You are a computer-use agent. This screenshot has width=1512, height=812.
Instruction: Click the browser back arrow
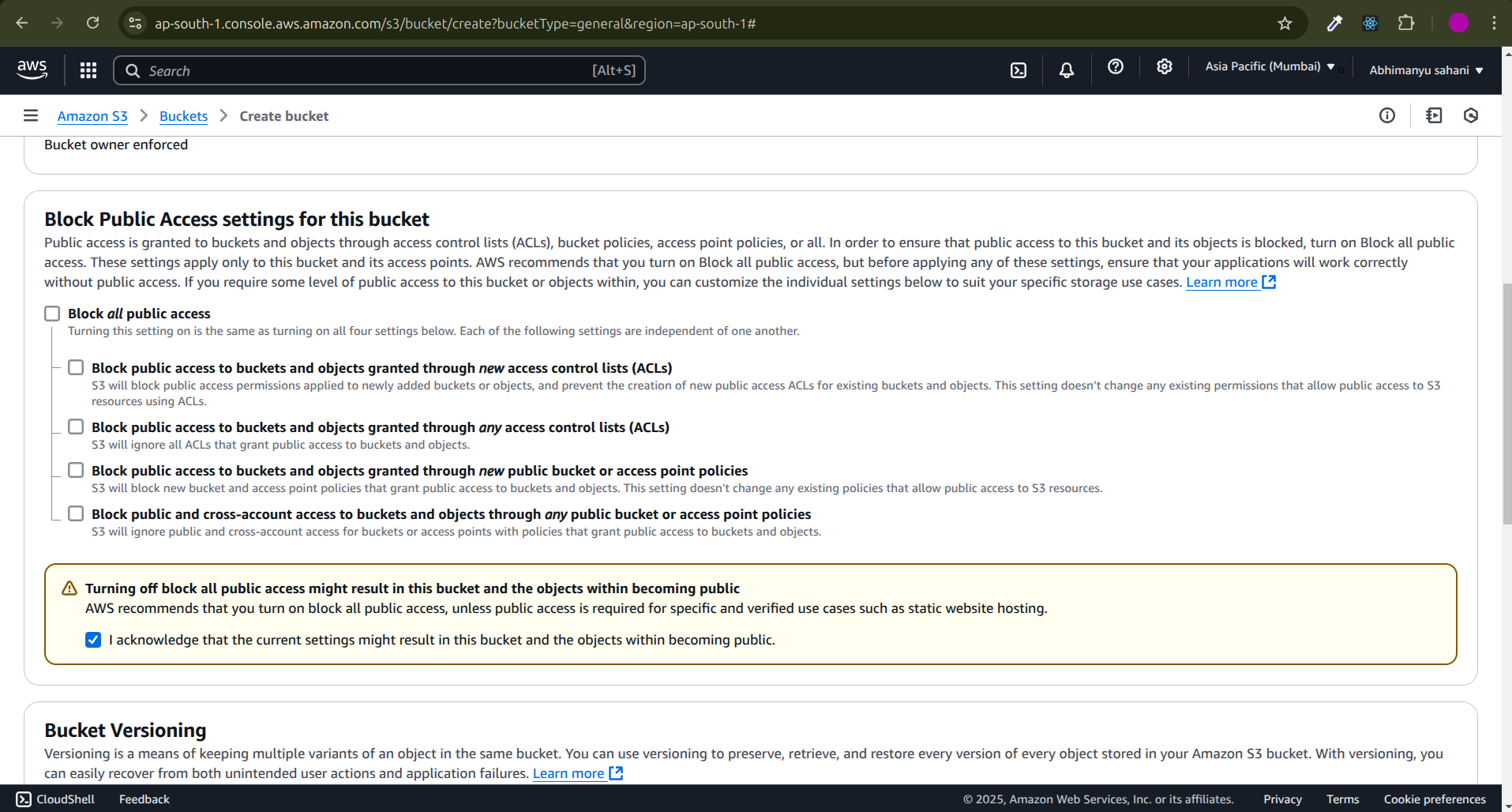[22, 23]
